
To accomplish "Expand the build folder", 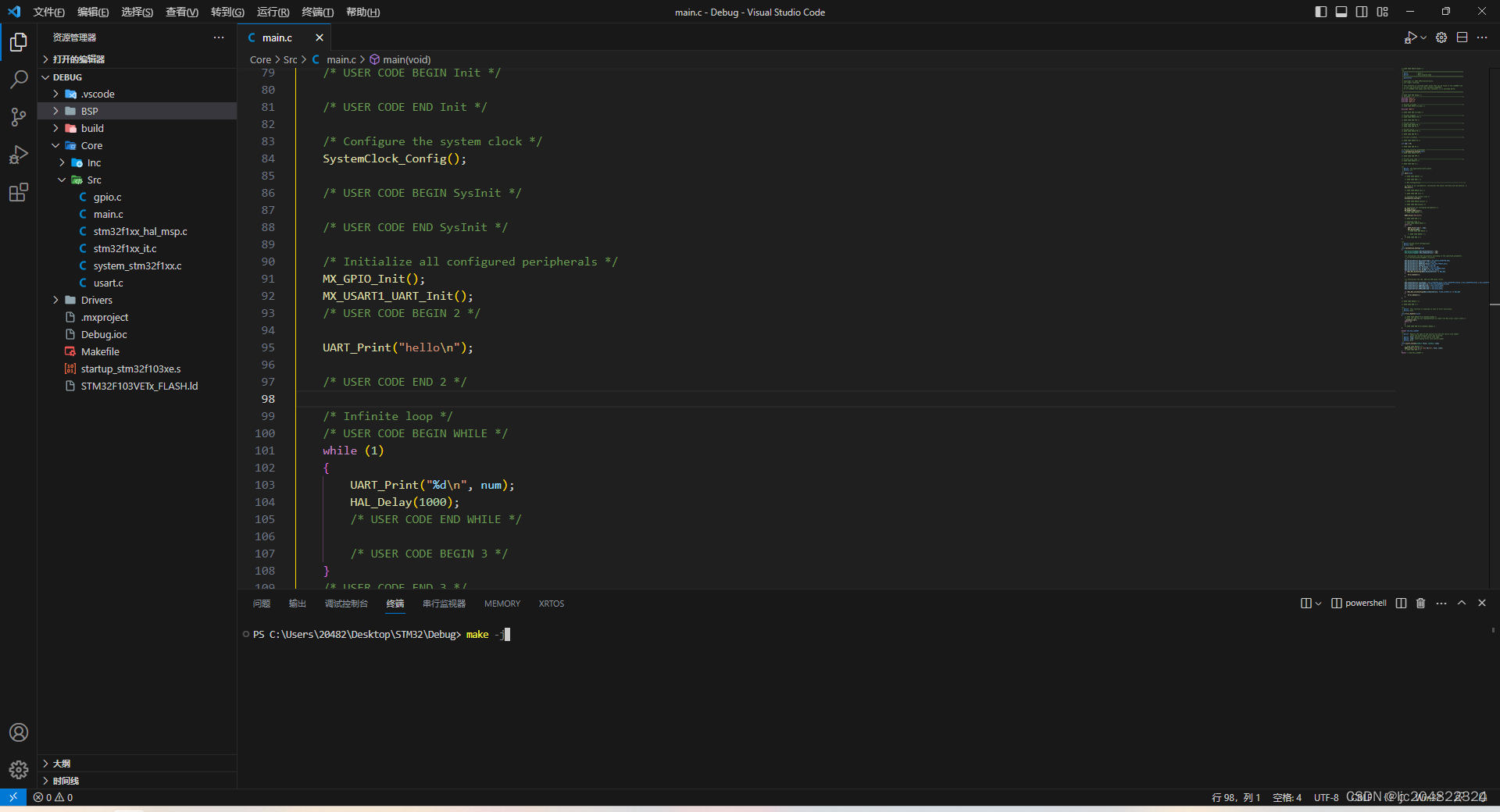I will [x=137, y=128].
